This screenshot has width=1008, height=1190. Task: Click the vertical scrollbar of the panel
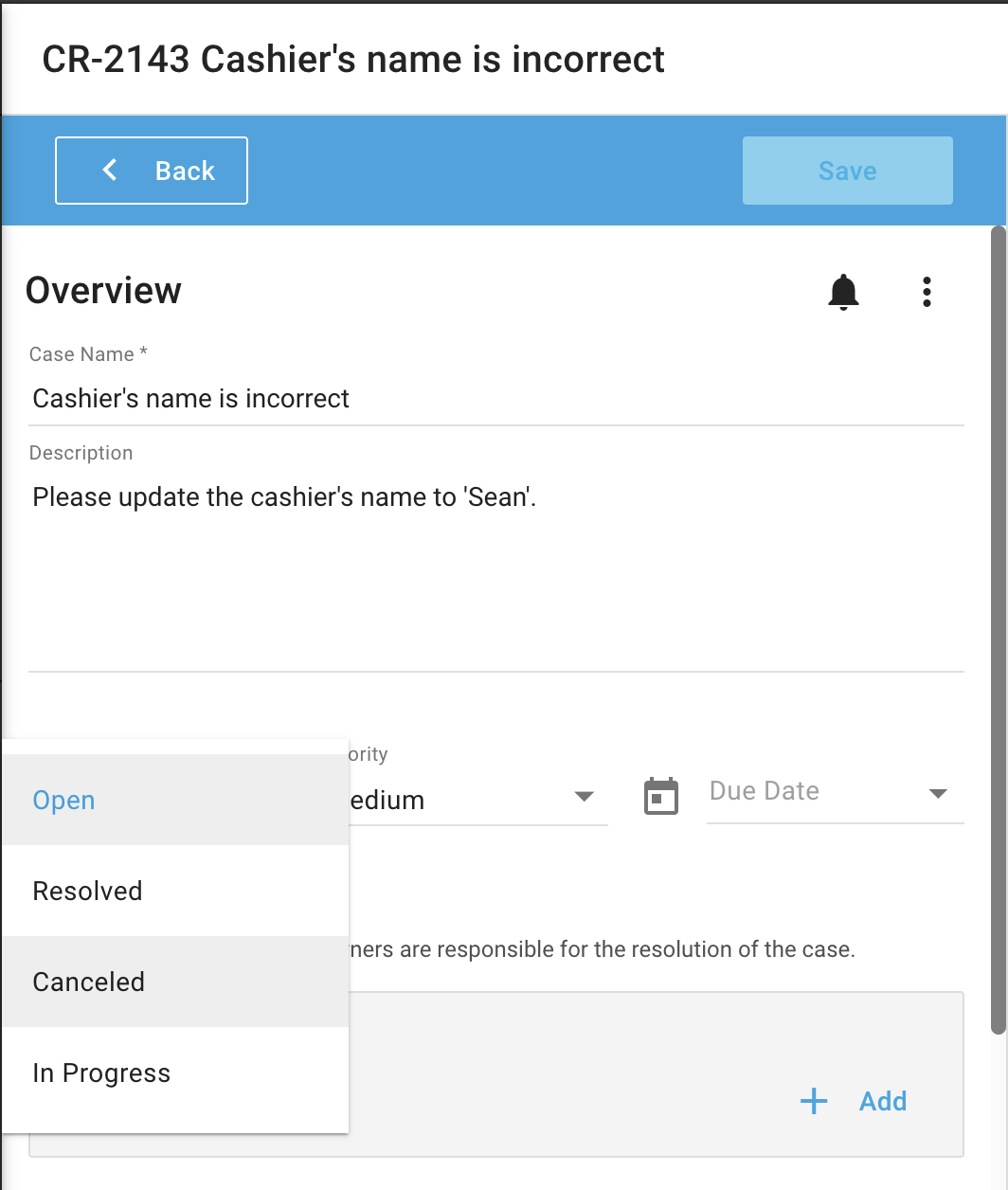click(998, 629)
